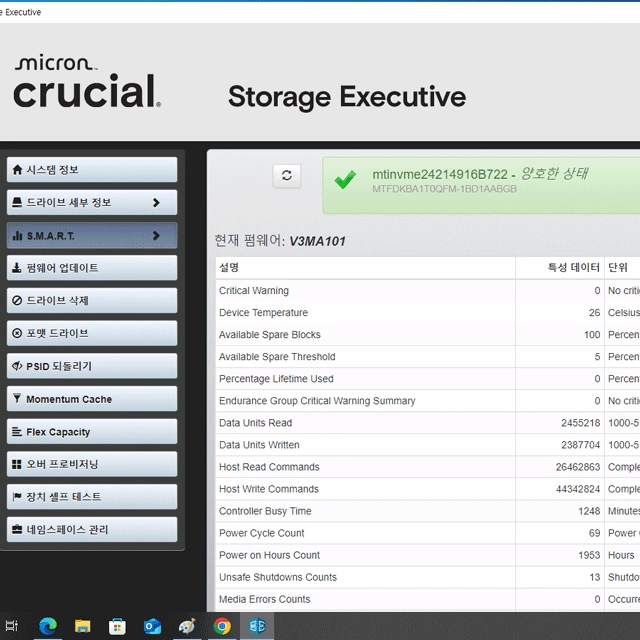Open File Explorer from the taskbar
Viewport: 640px width, 640px height.
[x=82, y=626]
